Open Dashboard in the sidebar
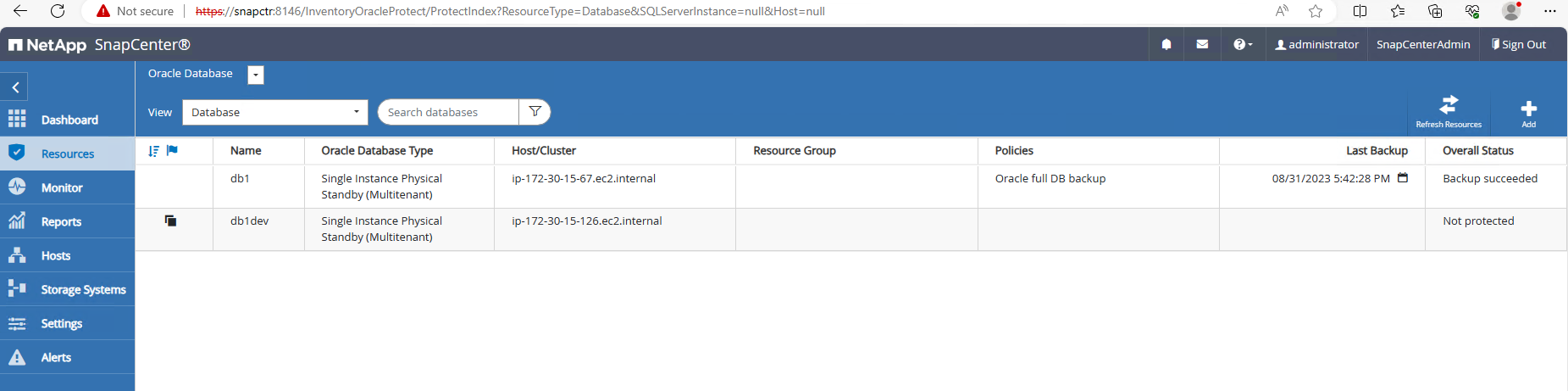Viewport: 1568px width, 391px height. coord(67,120)
